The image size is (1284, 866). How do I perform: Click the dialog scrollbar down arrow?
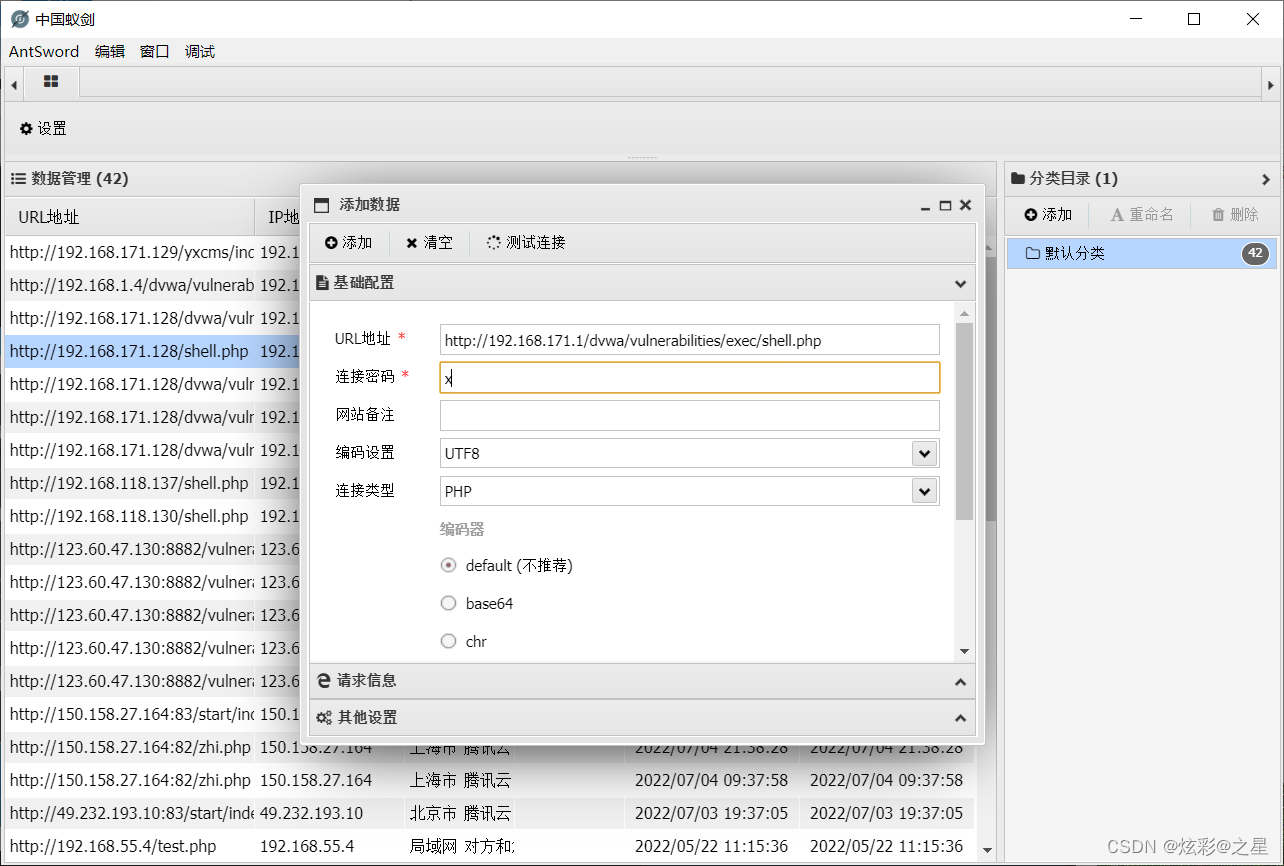tap(964, 651)
